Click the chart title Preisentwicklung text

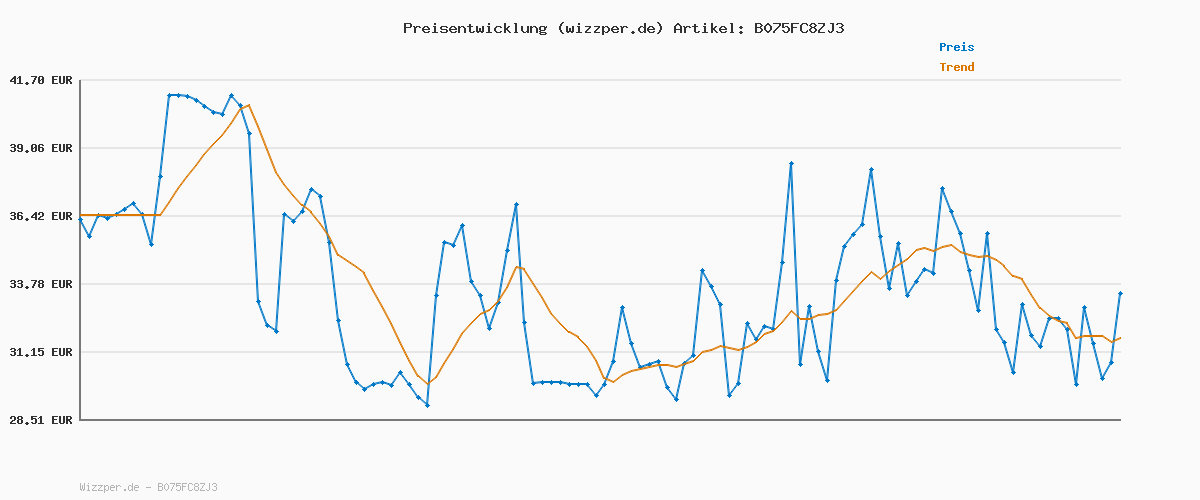(475, 28)
